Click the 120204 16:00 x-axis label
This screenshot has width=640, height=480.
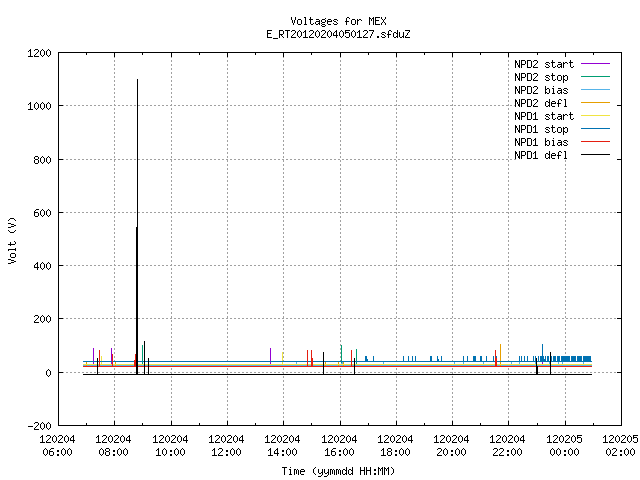pyautogui.click(x=339, y=446)
